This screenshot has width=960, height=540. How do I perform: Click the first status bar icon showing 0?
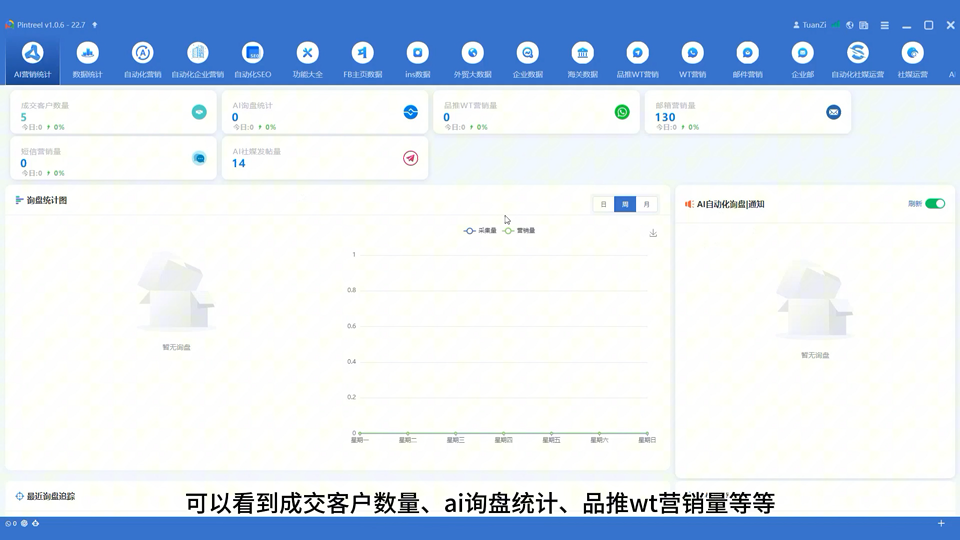click(10, 523)
